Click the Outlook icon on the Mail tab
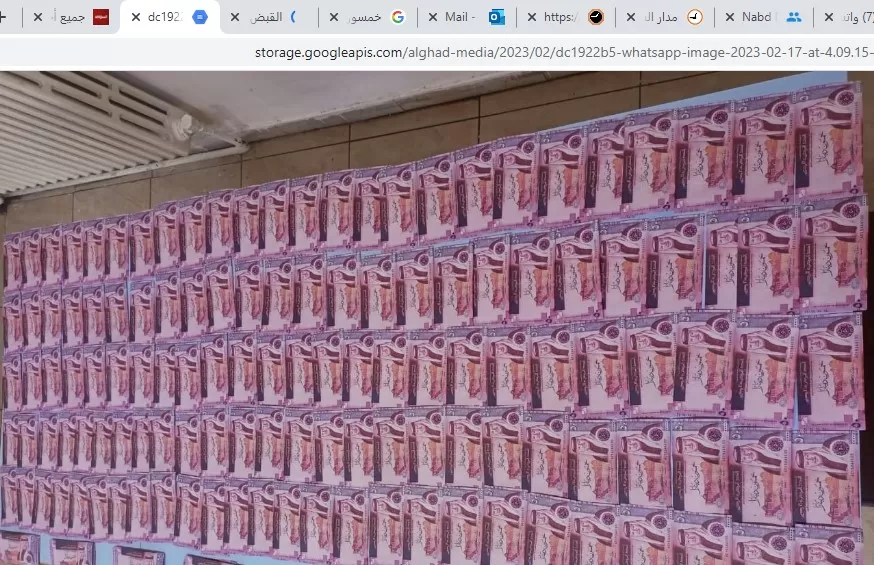The height and width of the screenshot is (565, 874). coord(497,17)
